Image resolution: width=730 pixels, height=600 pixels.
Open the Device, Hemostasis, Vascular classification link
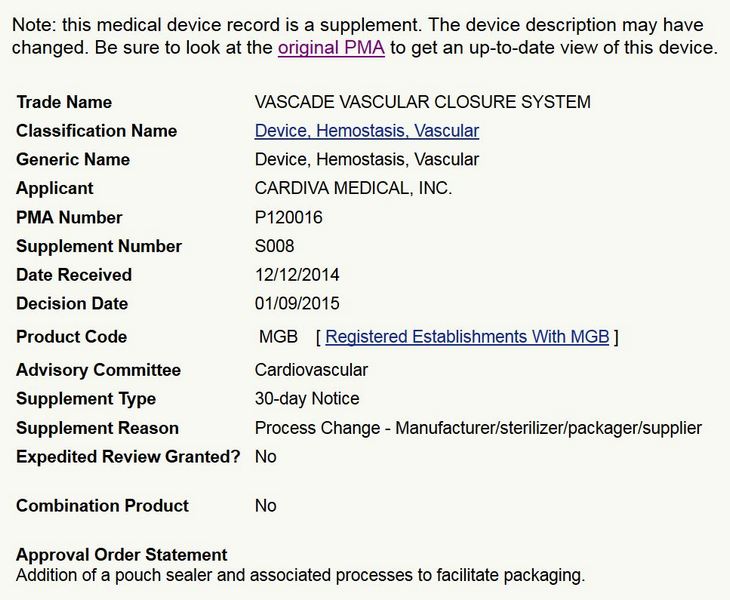366,131
